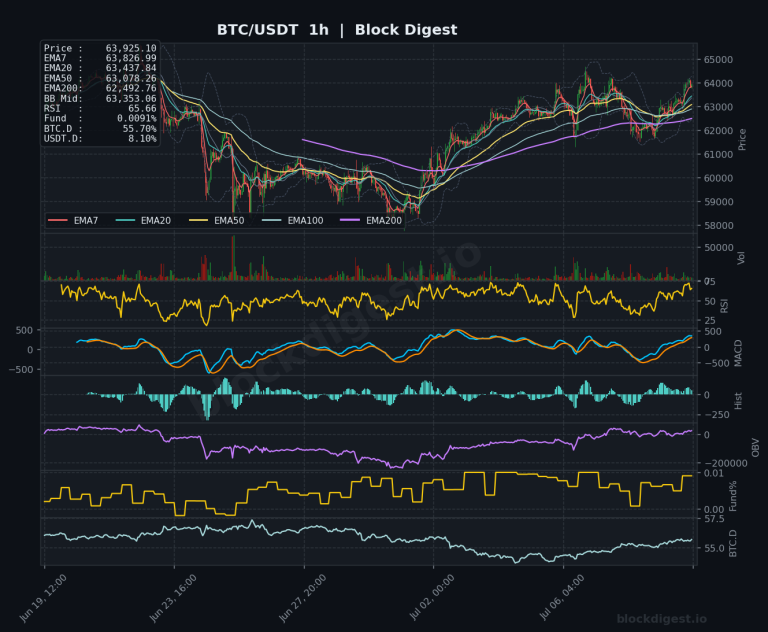
Task: Click the red EMA7 legend swatch
Action: [x=58, y=220]
